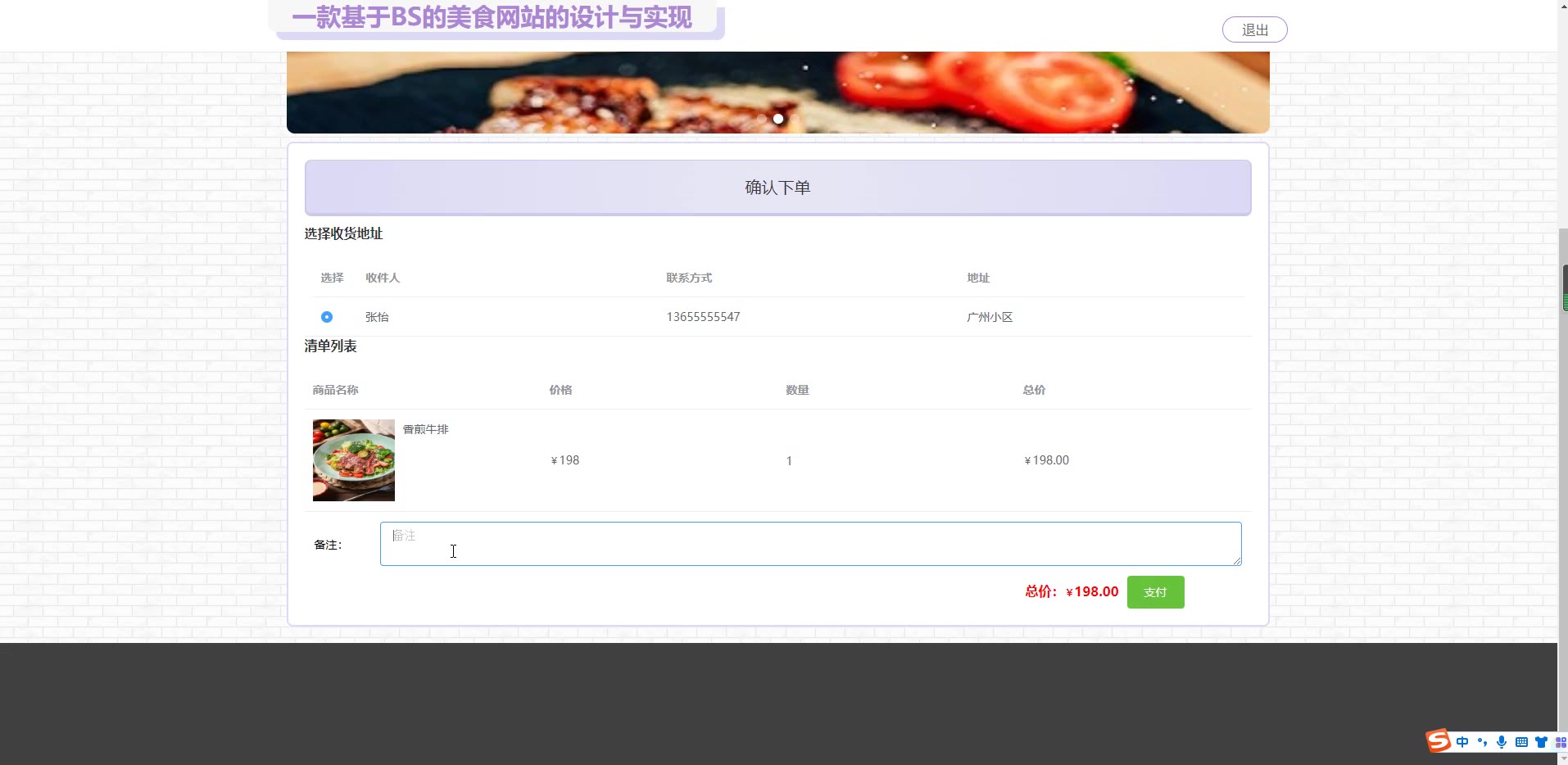Click the '总价' column header
The height and width of the screenshot is (765, 1568).
[x=1034, y=390]
